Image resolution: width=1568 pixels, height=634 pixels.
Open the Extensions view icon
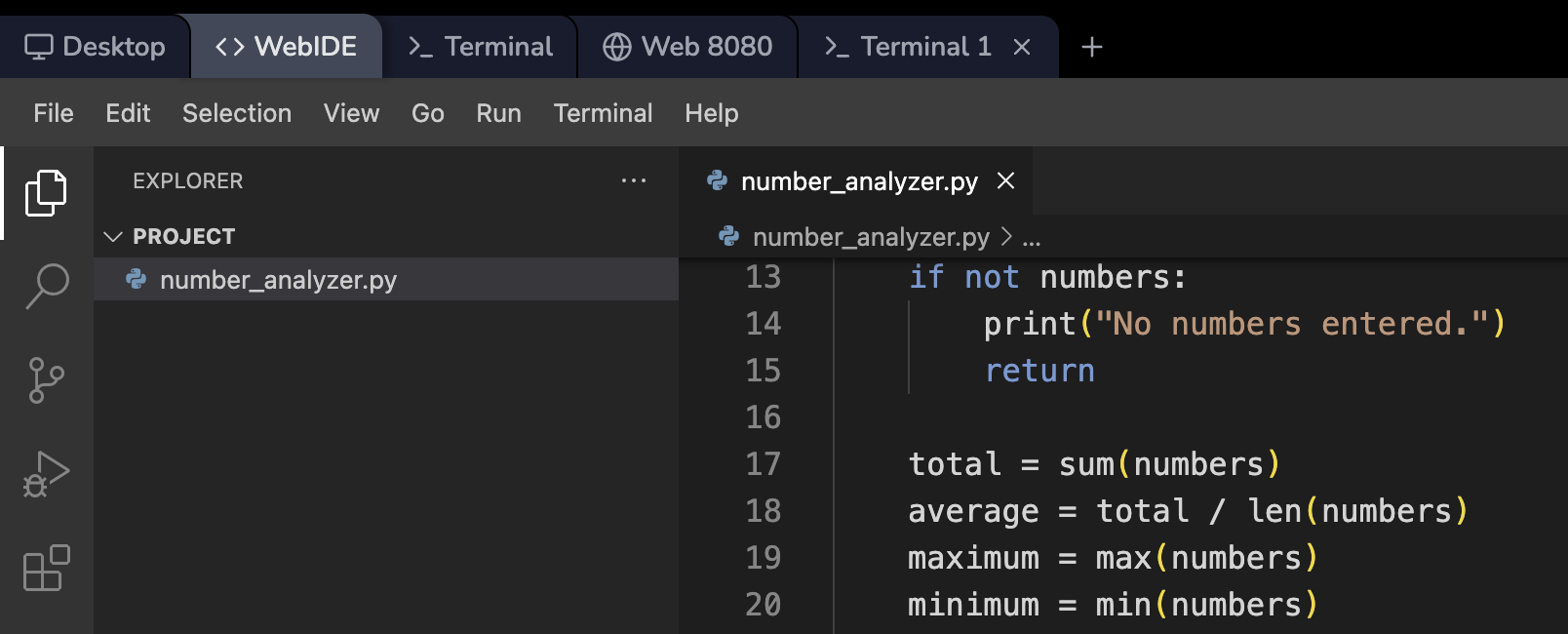[x=46, y=568]
